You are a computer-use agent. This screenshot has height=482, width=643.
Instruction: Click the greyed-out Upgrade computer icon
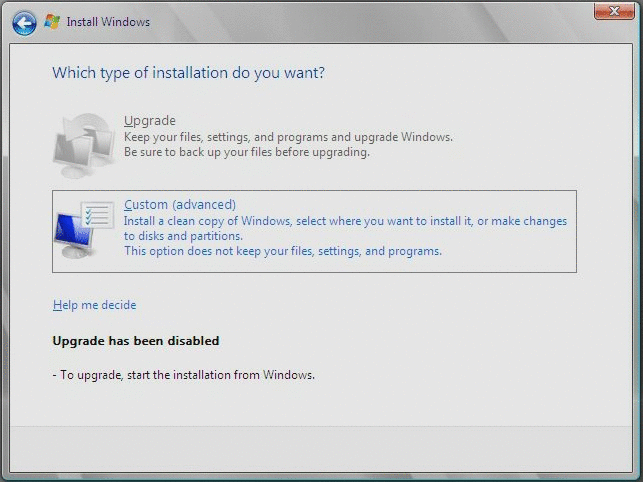[x=84, y=146]
